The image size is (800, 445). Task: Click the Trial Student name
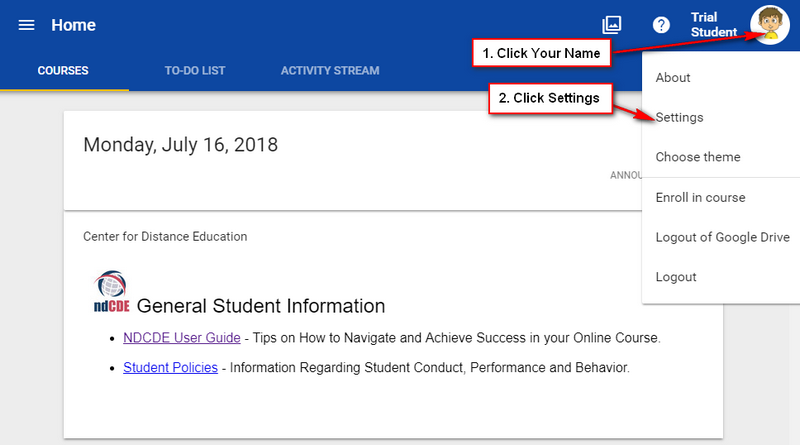[x=711, y=25]
